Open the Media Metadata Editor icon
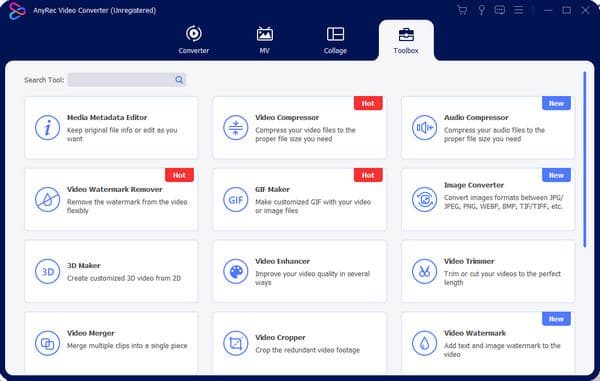 click(47, 127)
